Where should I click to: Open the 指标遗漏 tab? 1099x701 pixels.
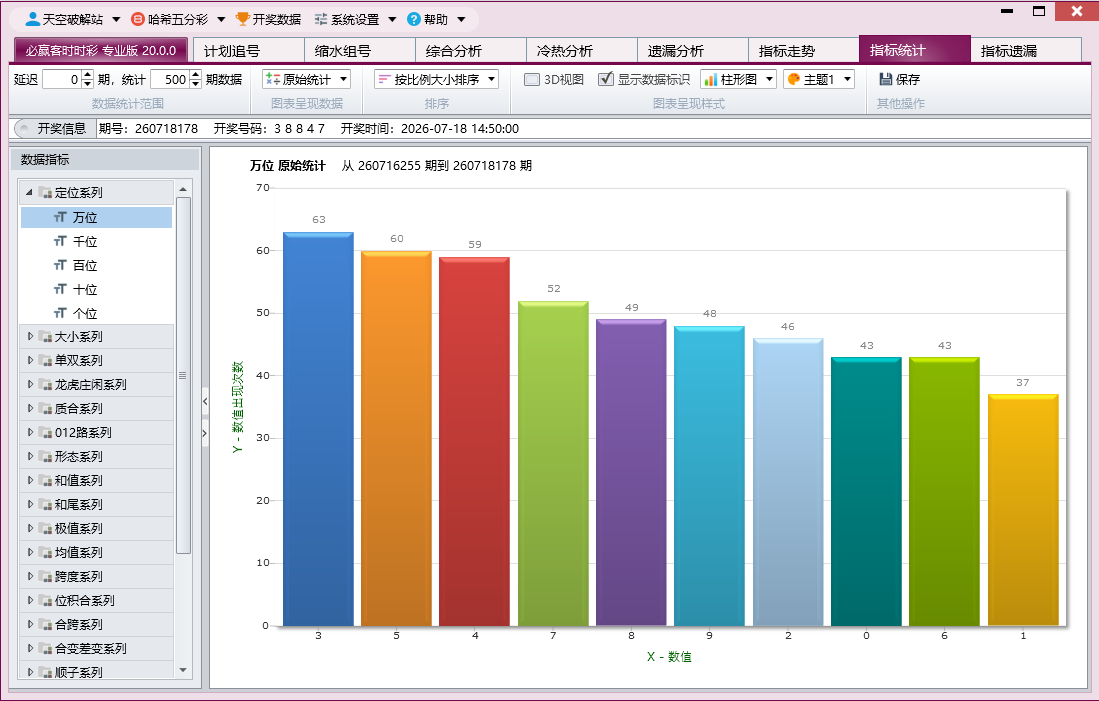point(1025,50)
